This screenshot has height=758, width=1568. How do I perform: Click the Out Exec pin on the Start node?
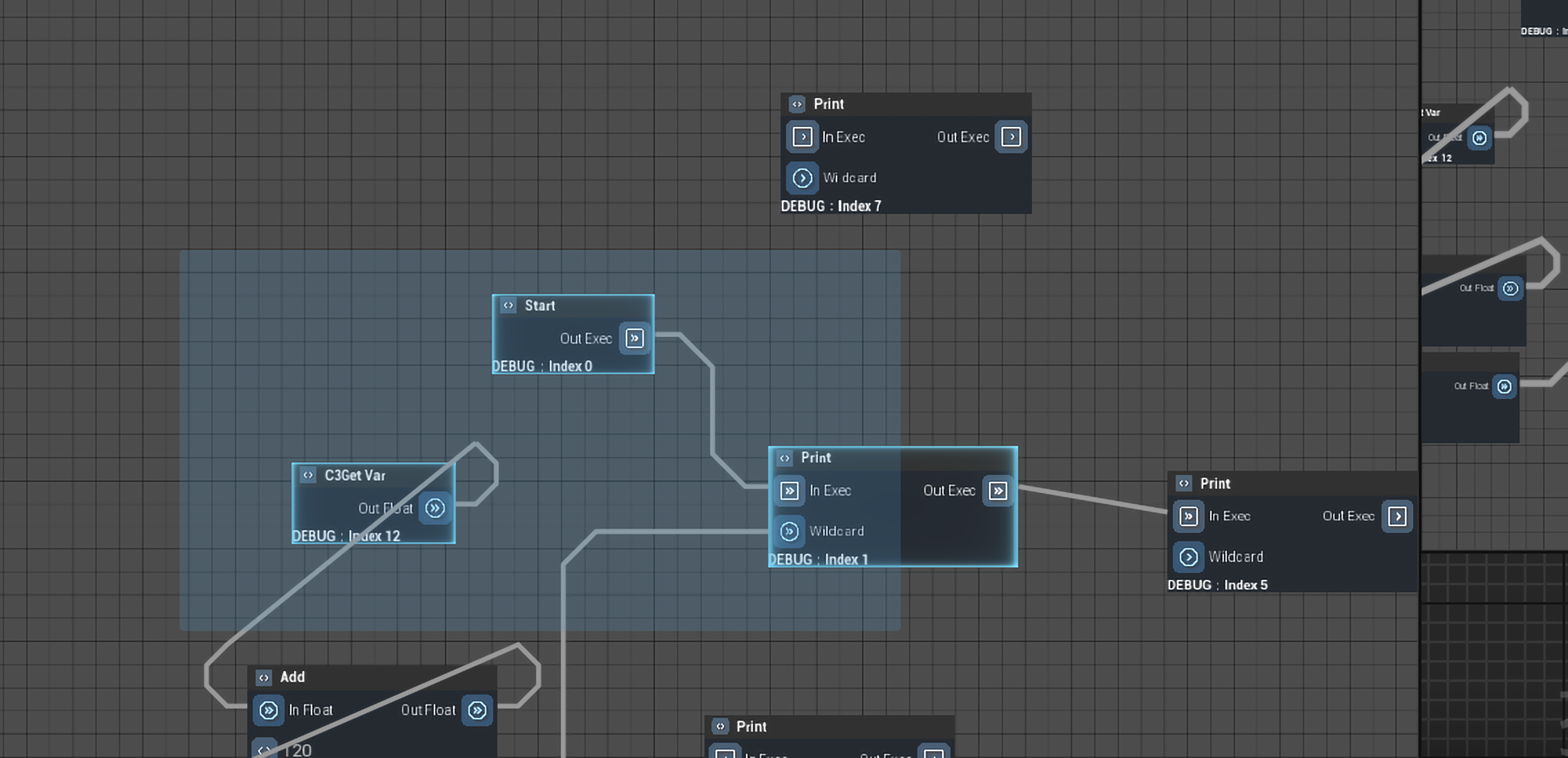(634, 338)
